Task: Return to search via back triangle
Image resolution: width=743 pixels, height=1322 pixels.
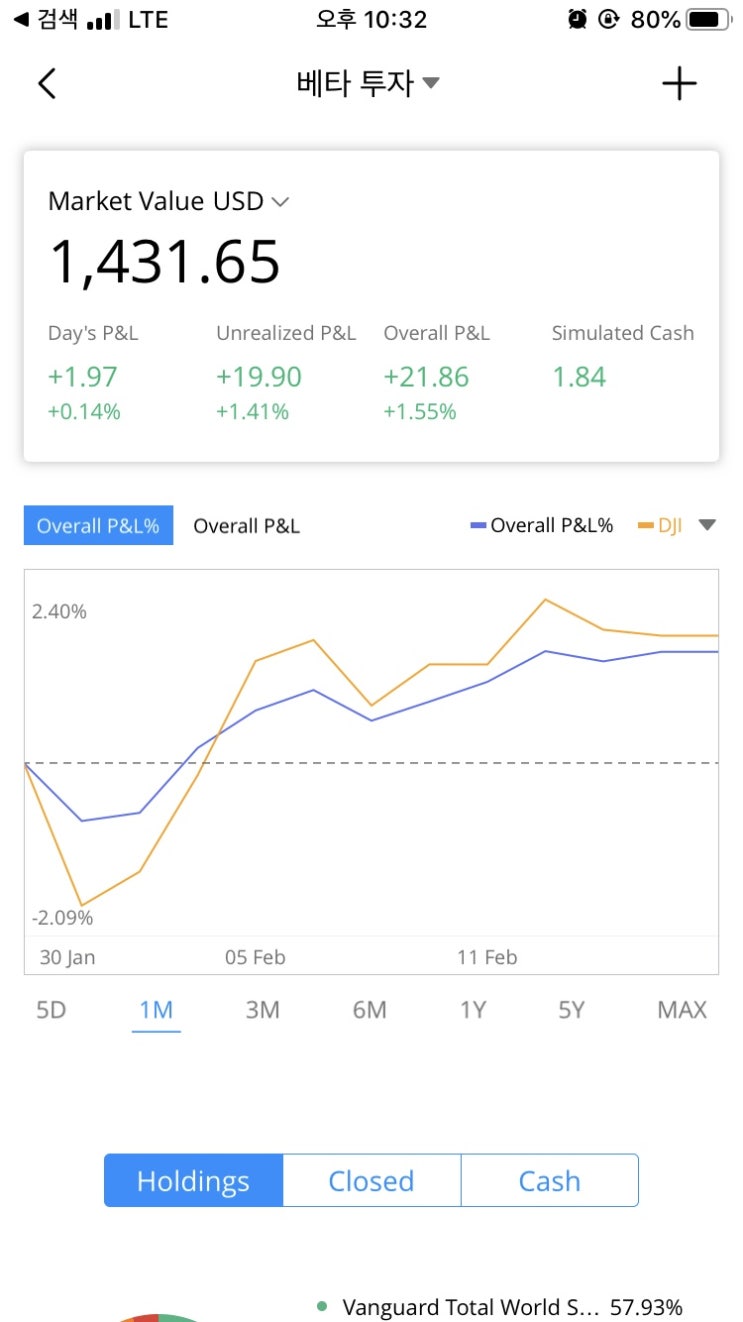Action: [20, 19]
